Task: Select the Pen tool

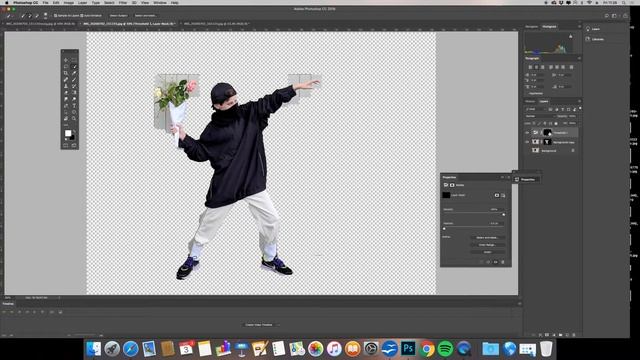Action: 66,106
